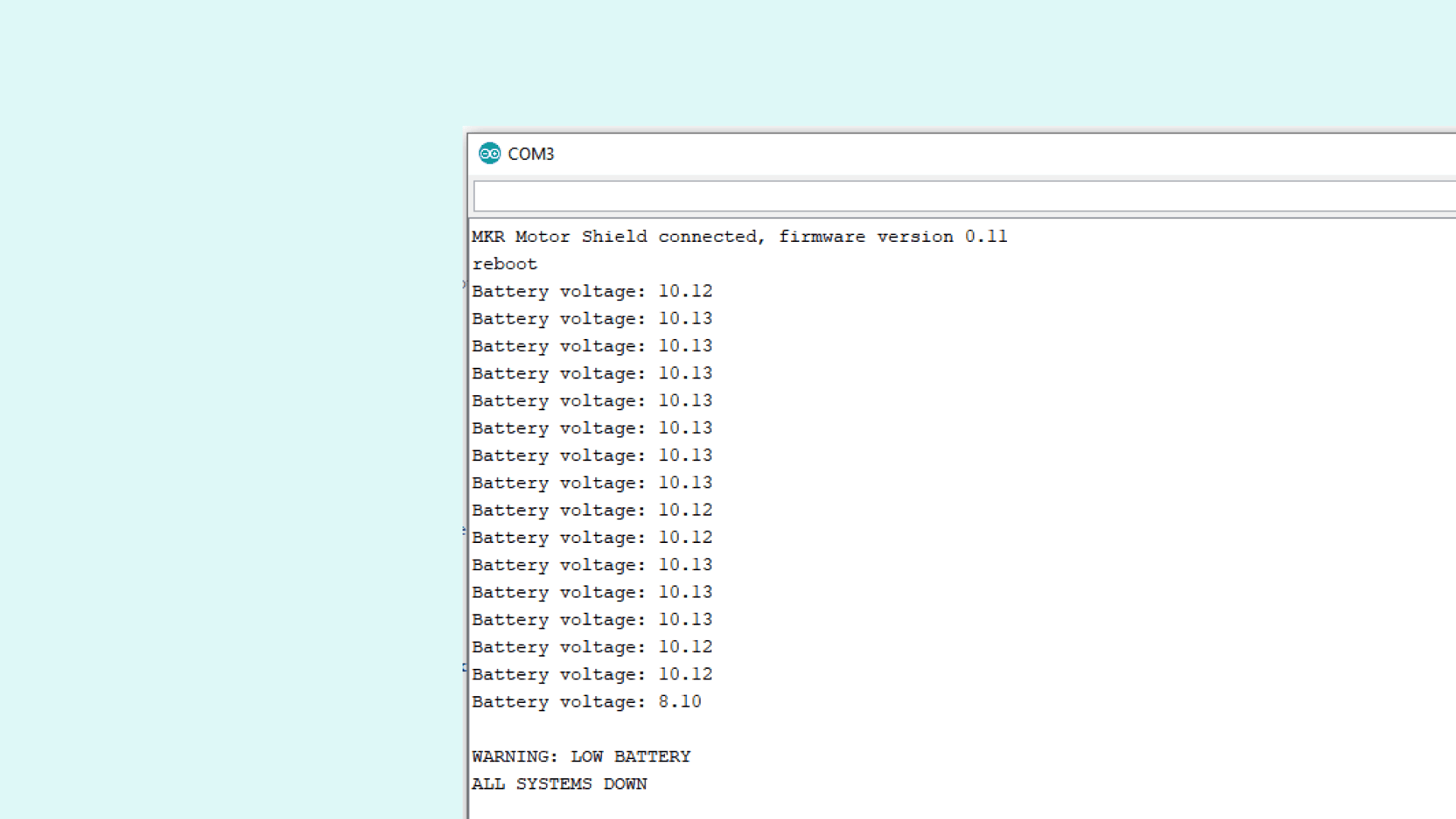Click the 0.11 firmware version number

(x=986, y=237)
